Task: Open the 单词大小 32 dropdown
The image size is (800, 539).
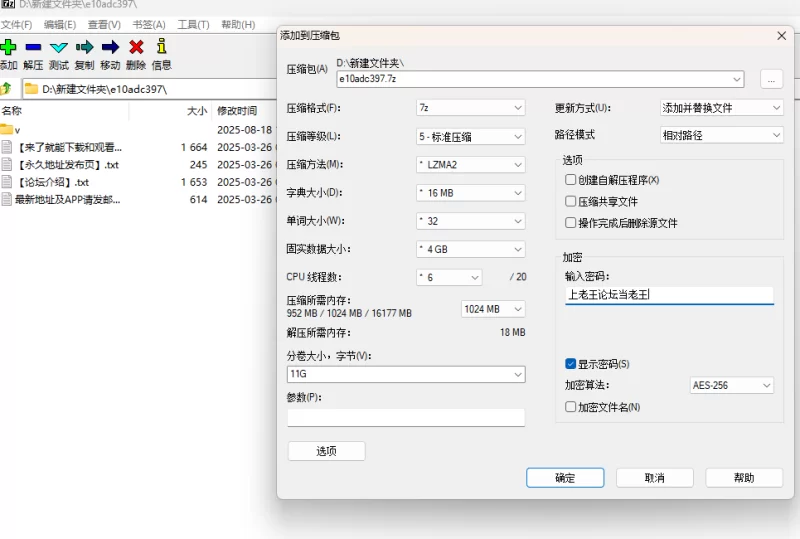Action: tap(470, 220)
